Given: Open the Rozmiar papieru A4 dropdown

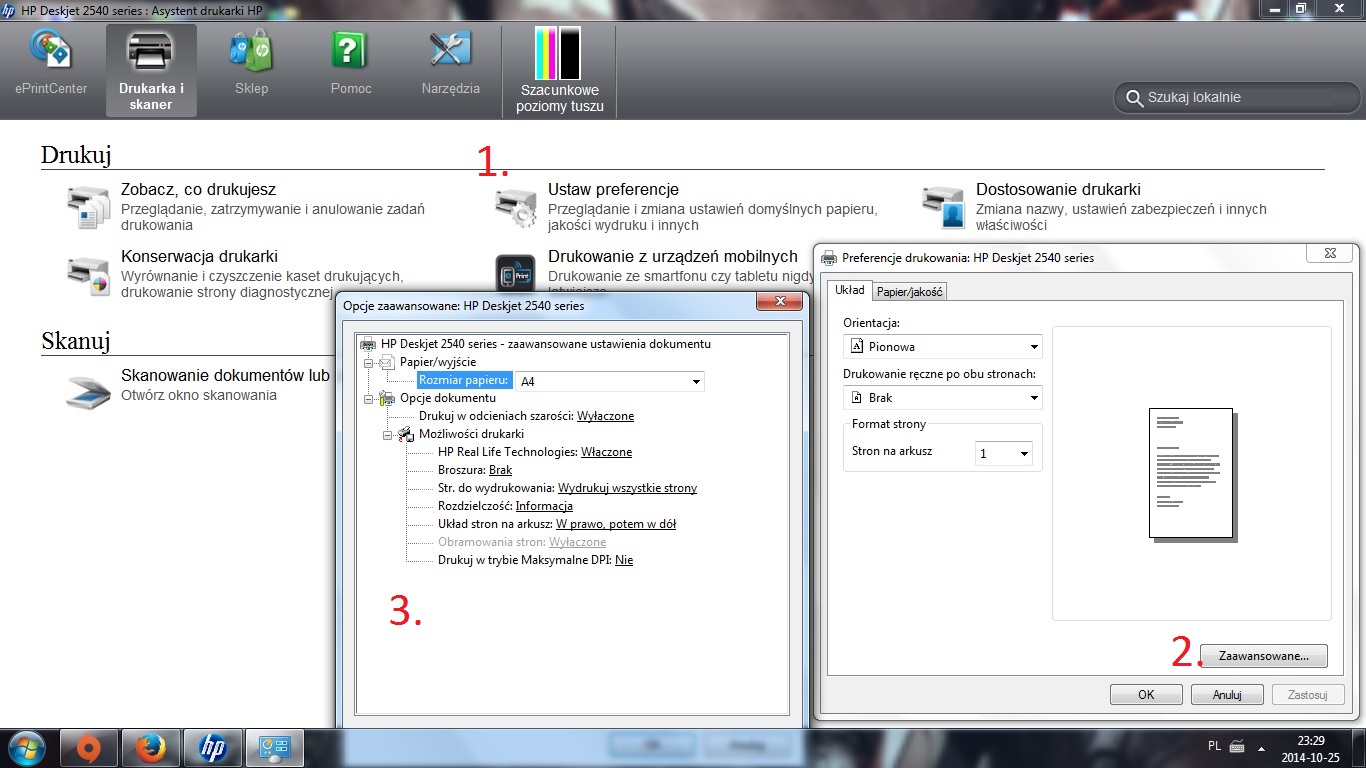Looking at the screenshot, I should click(x=610, y=381).
